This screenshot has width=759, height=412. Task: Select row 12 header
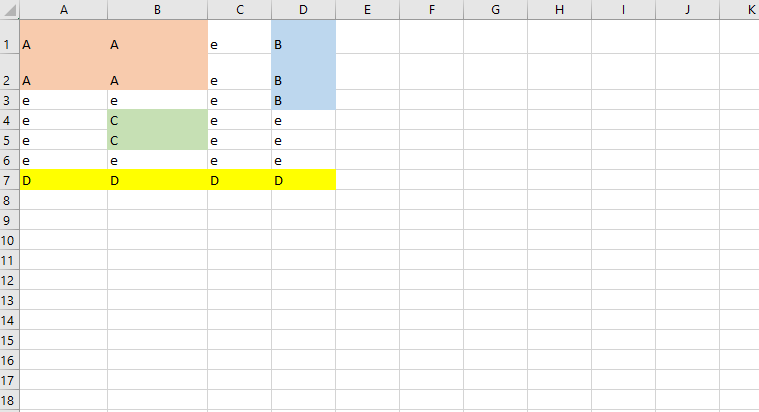tap(10, 280)
